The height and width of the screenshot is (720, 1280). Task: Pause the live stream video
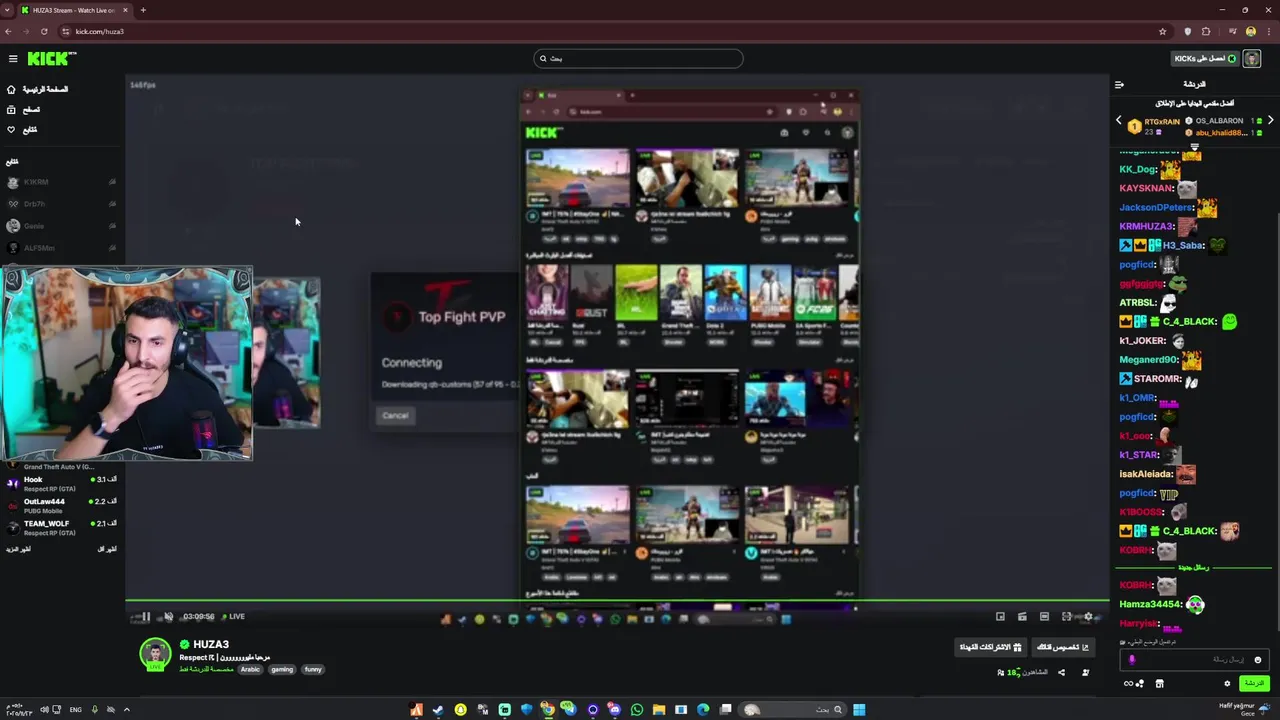[146, 617]
